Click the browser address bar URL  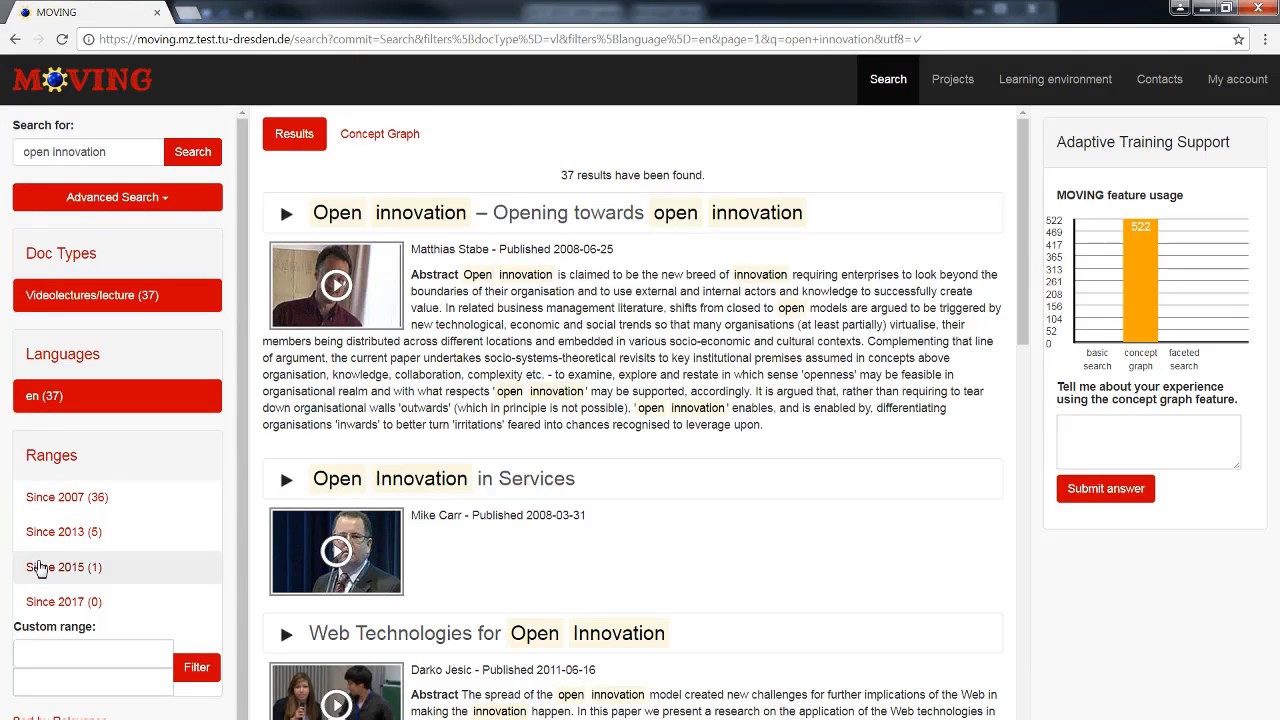pyautogui.click(x=510, y=39)
